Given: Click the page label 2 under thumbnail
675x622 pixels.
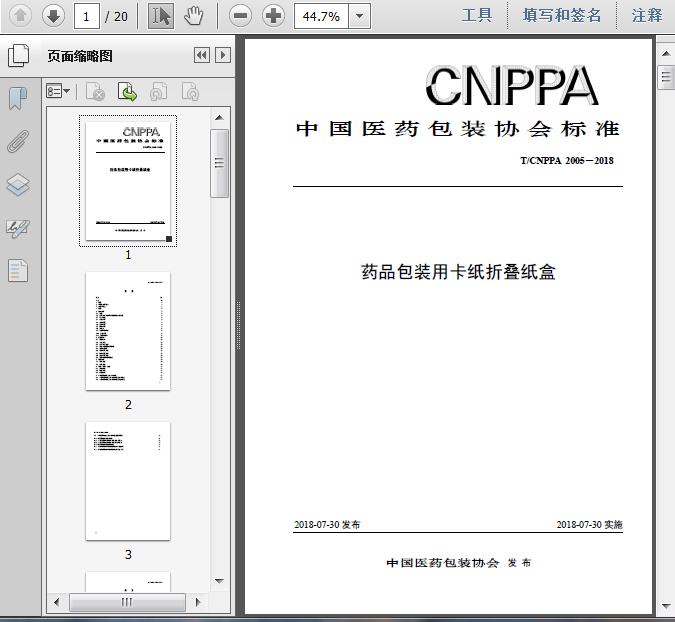Looking at the screenshot, I should point(128,405).
